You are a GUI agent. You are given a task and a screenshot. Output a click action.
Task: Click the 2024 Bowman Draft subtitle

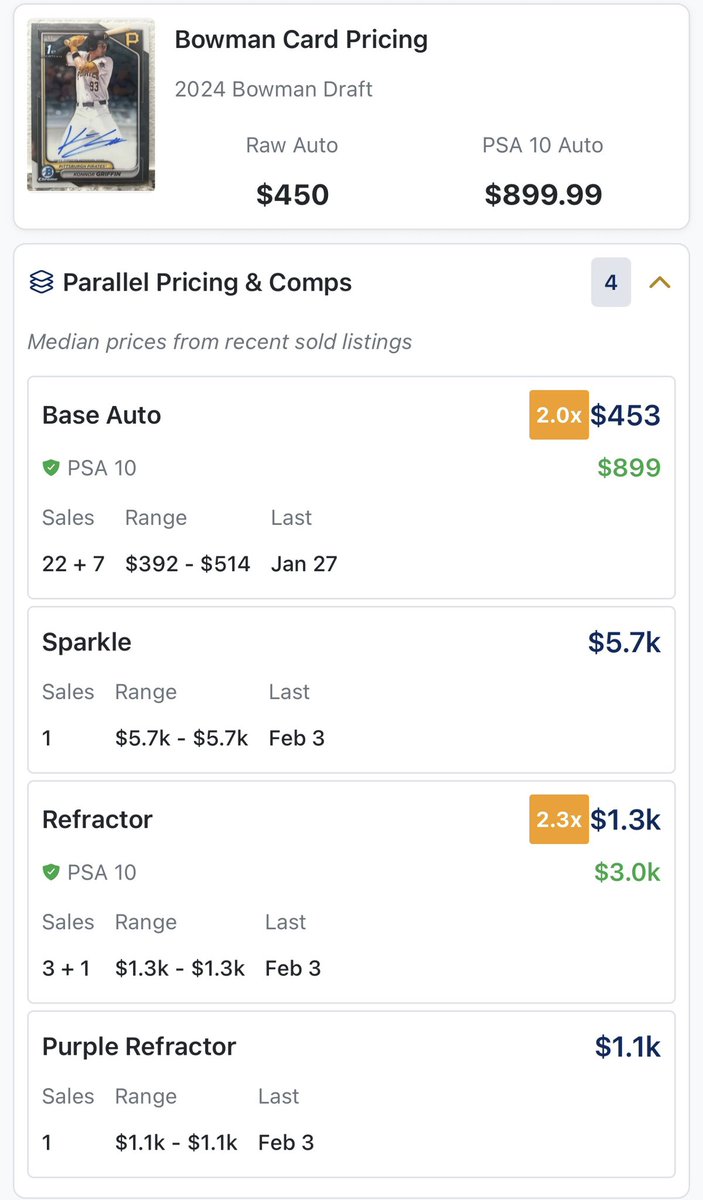(x=273, y=89)
